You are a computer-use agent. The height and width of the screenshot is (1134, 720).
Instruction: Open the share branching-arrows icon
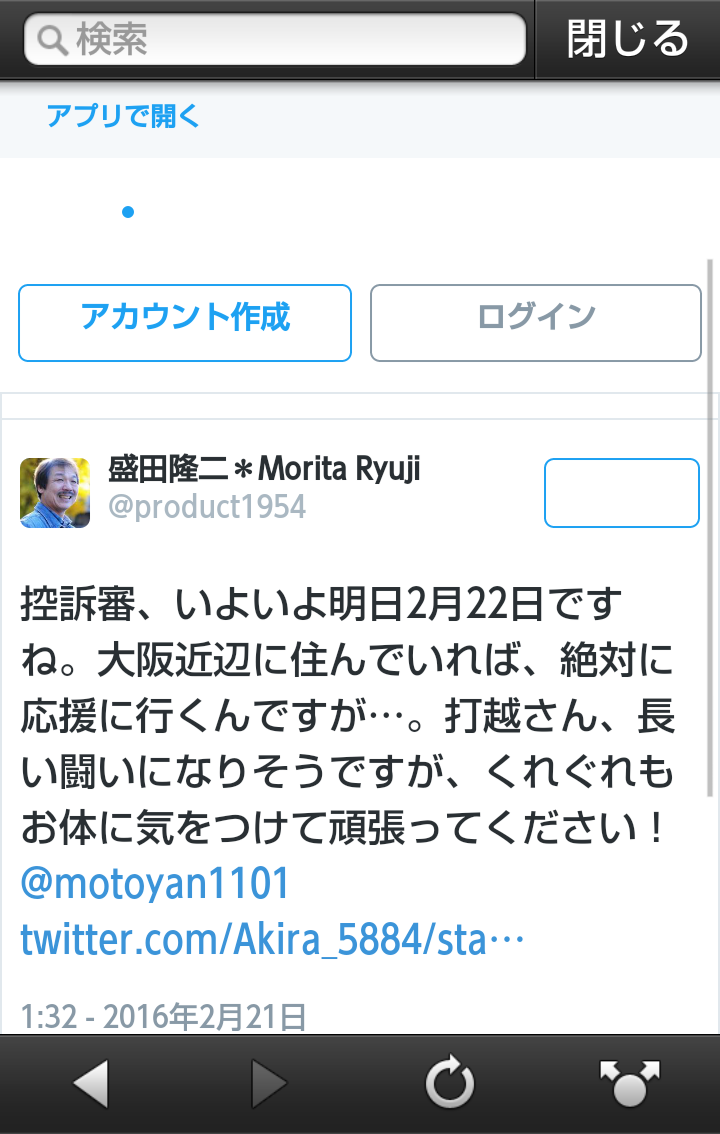(630, 1083)
